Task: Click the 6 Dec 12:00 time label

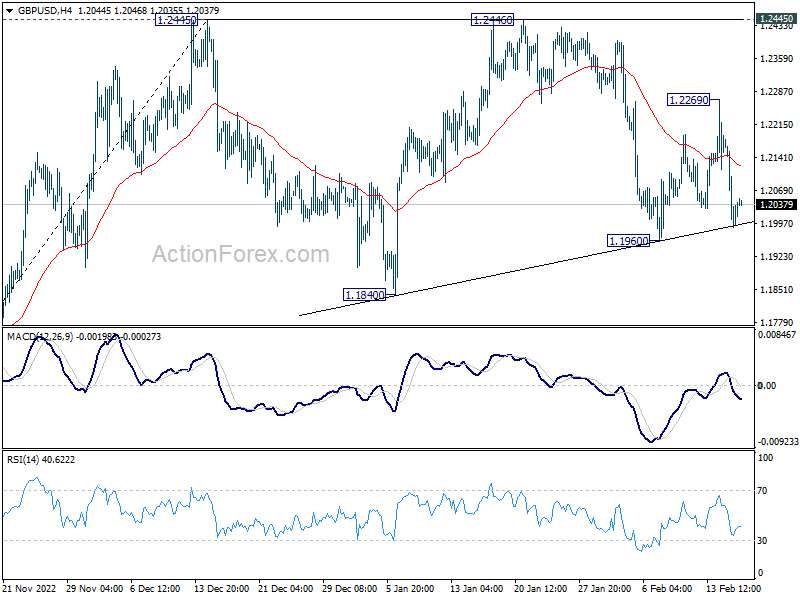Action: (155, 588)
